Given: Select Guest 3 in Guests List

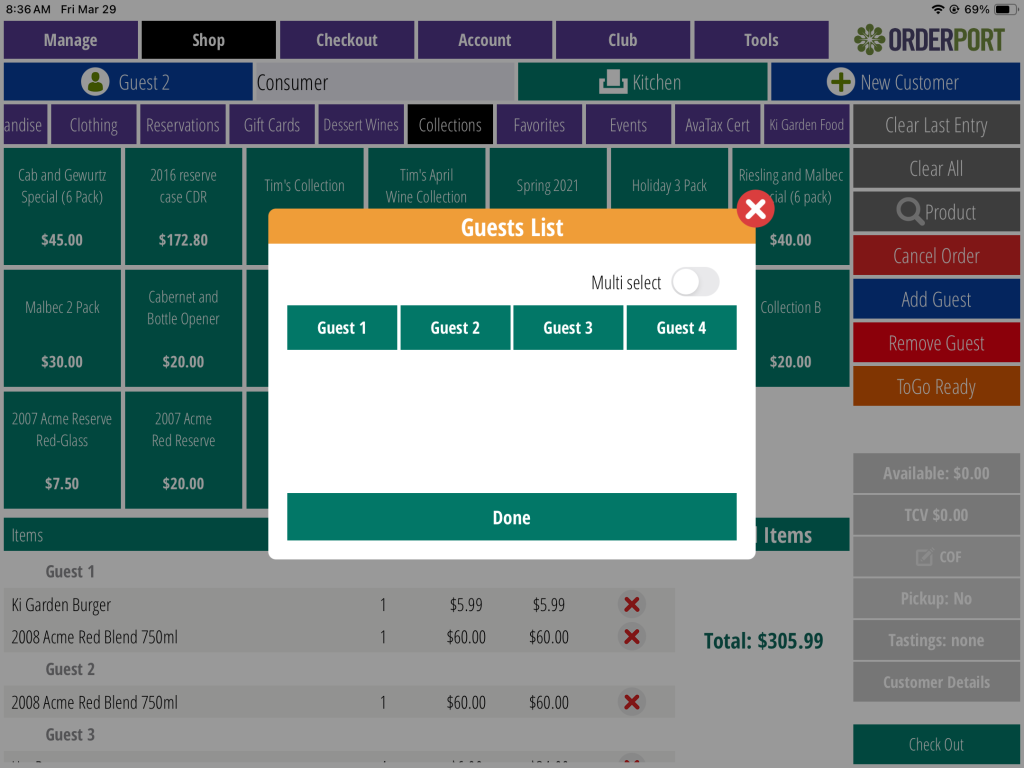Looking at the screenshot, I should tap(568, 328).
